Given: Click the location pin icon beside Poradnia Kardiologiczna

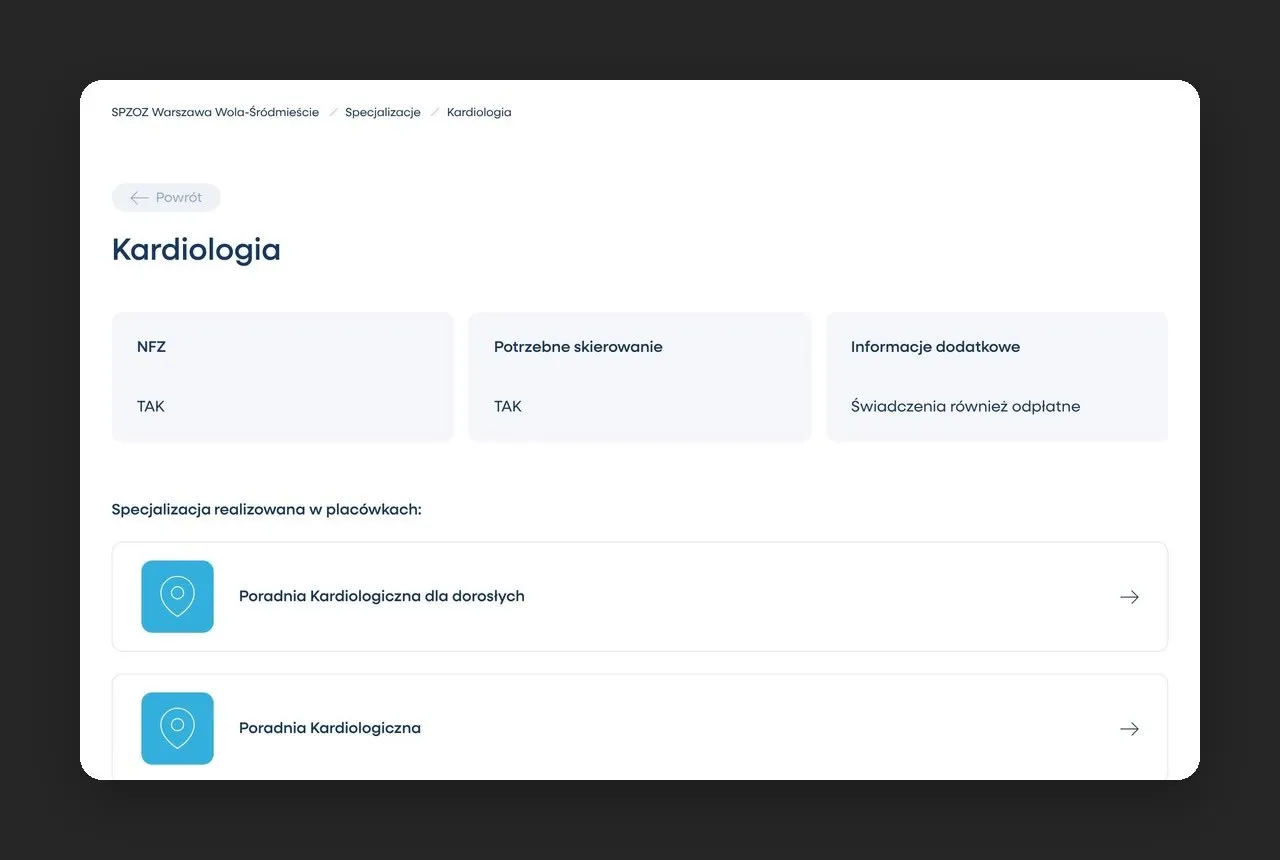Looking at the screenshot, I should [177, 729].
